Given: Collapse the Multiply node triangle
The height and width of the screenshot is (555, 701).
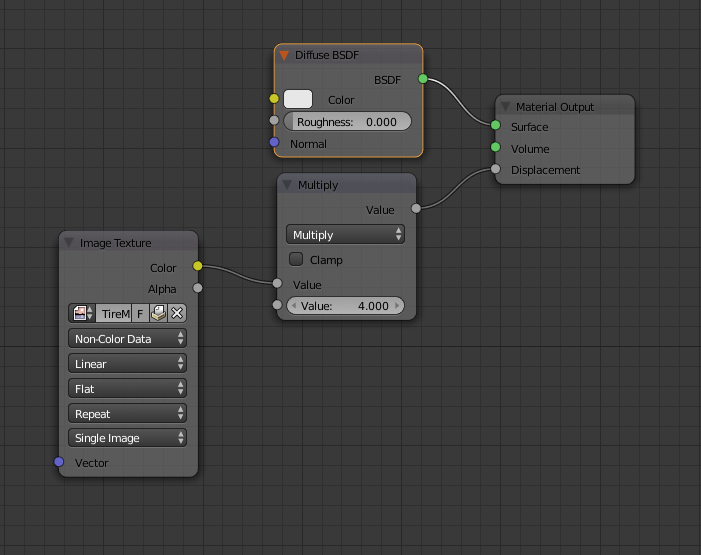Looking at the screenshot, I should click(x=287, y=185).
